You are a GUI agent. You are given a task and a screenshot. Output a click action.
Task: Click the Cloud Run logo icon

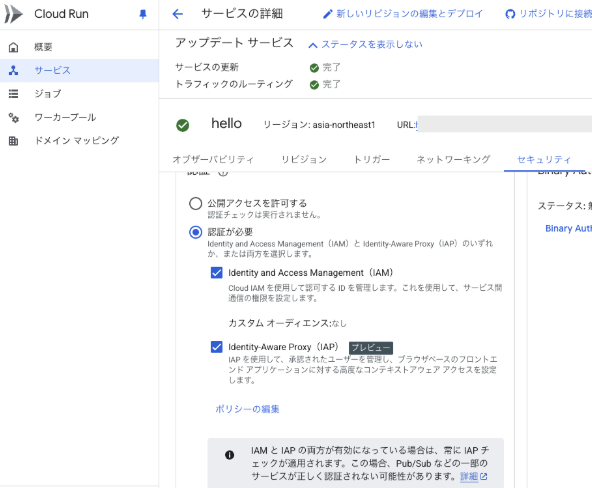click(x=13, y=14)
